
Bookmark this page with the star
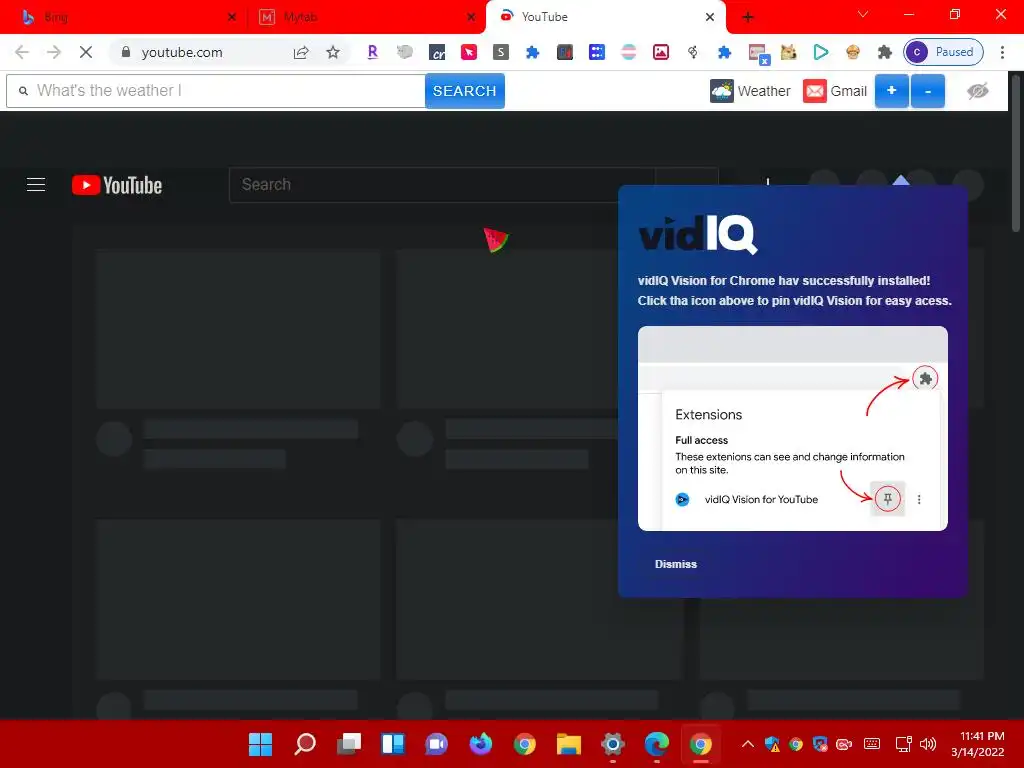[333, 52]
